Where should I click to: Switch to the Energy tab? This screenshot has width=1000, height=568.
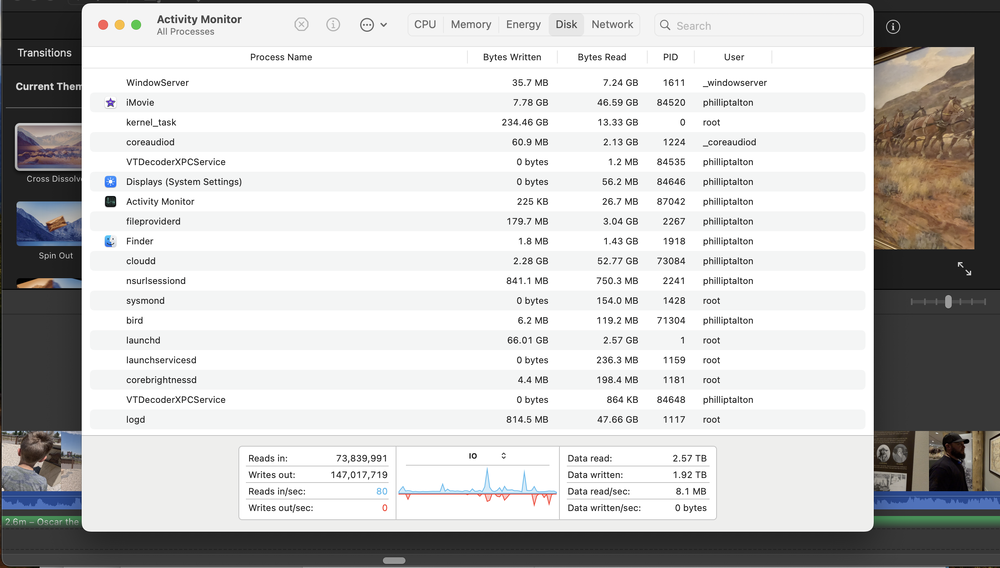click(x=523, y=24)
